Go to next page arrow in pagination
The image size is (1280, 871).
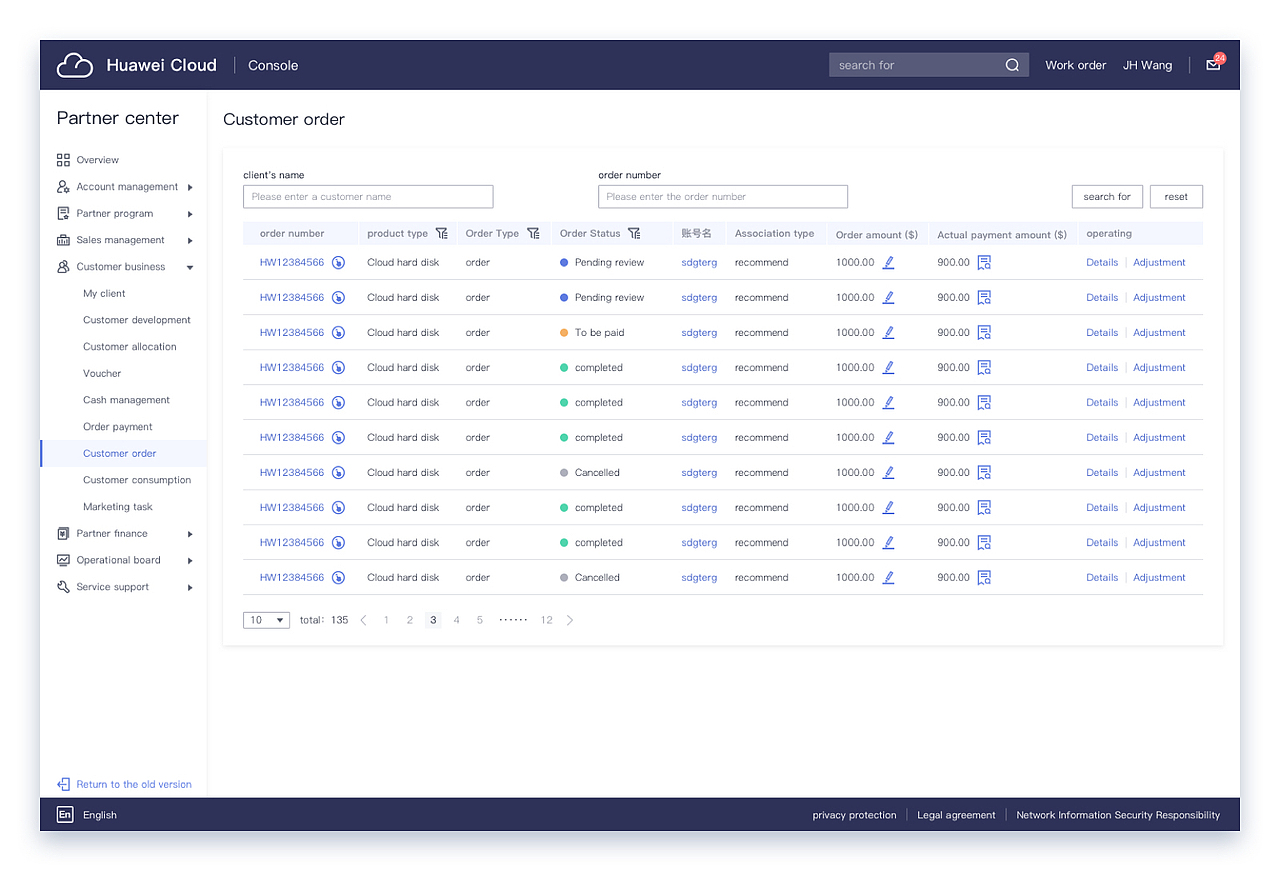coord(570,620)
